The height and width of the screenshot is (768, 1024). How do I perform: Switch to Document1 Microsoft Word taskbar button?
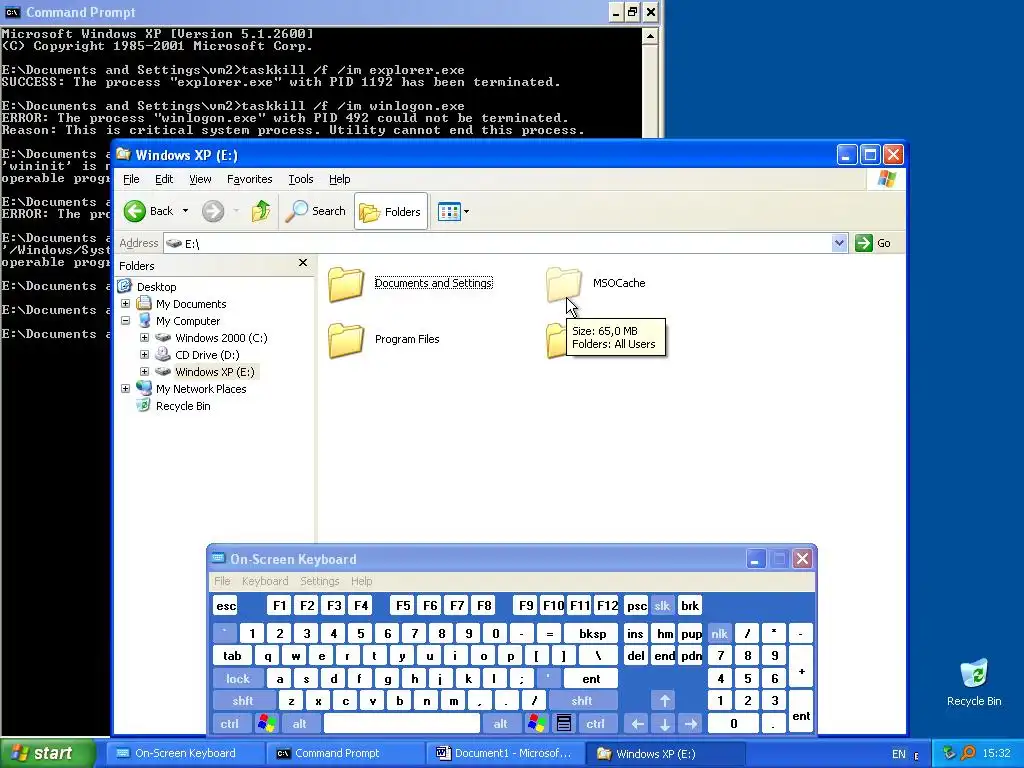point(504,753)
